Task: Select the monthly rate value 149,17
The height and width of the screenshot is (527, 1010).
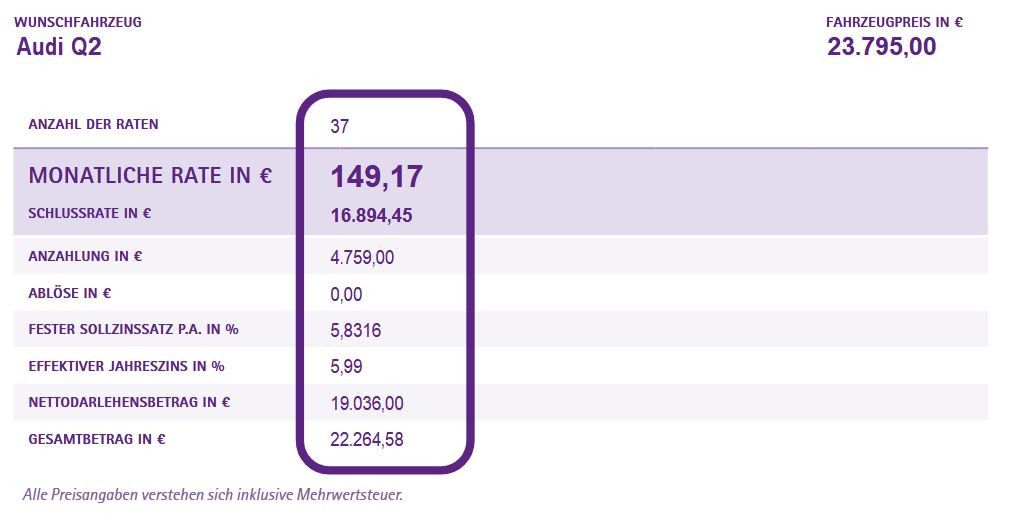Action: pos(377,177)
